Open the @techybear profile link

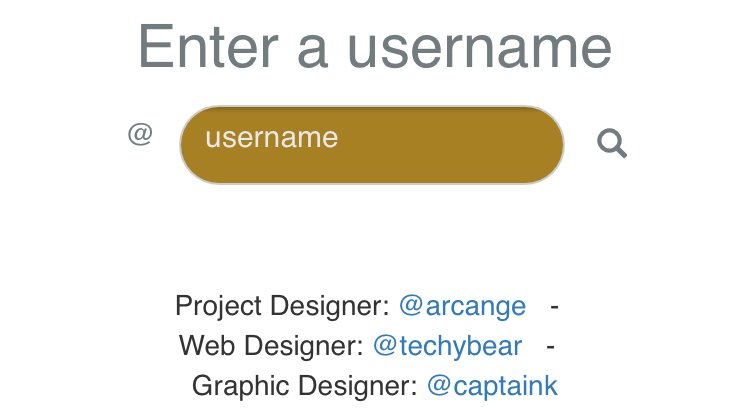point(448,346)
